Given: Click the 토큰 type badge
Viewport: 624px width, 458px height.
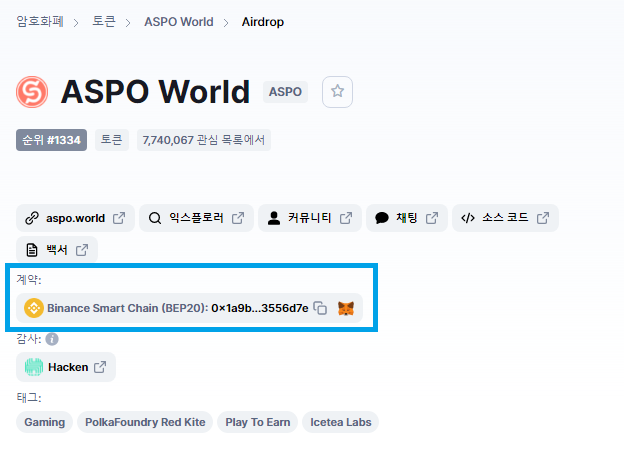Looking at the screenshot, I should tap(111, 140).
